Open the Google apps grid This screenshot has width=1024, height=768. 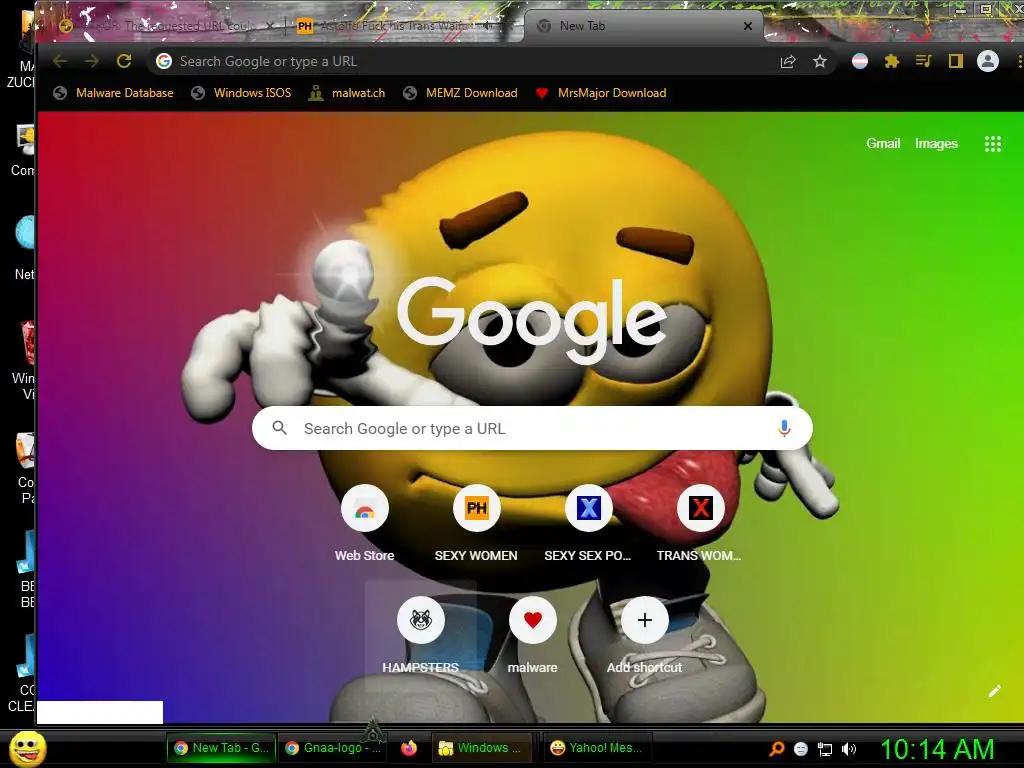click(x=993, y=144)
